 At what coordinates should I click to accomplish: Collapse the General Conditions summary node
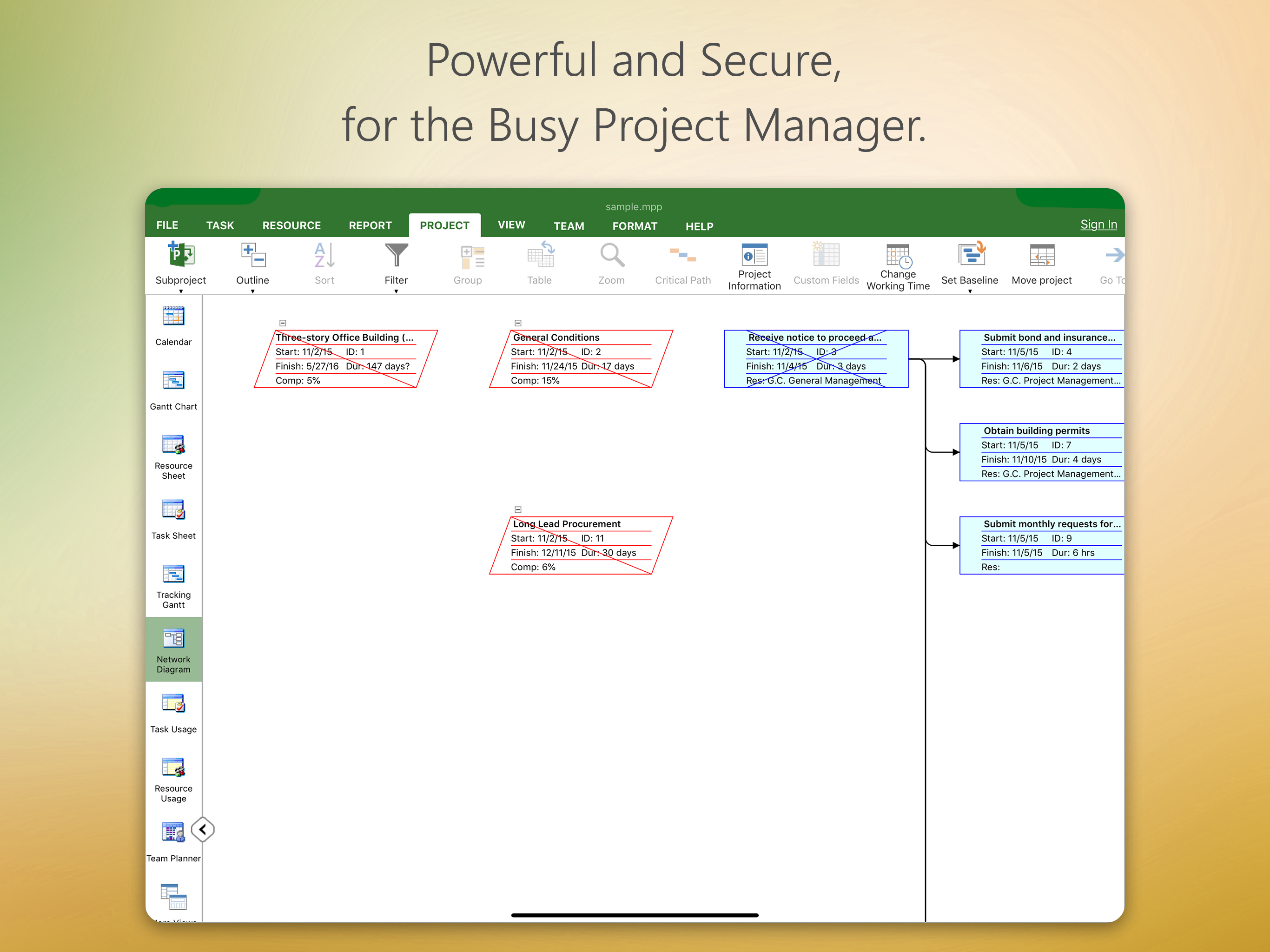click(518, 323)
